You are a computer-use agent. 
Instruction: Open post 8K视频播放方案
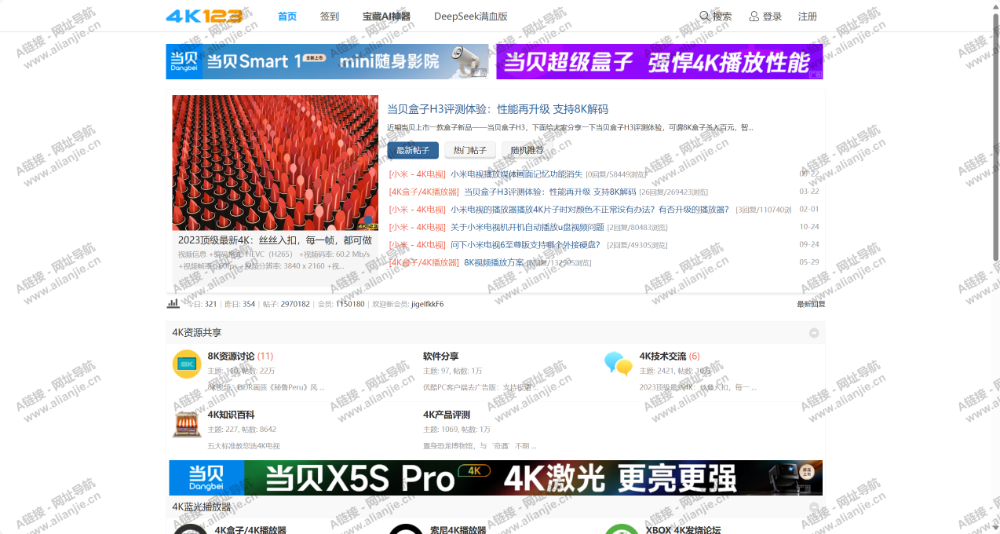tap(494, 262)
